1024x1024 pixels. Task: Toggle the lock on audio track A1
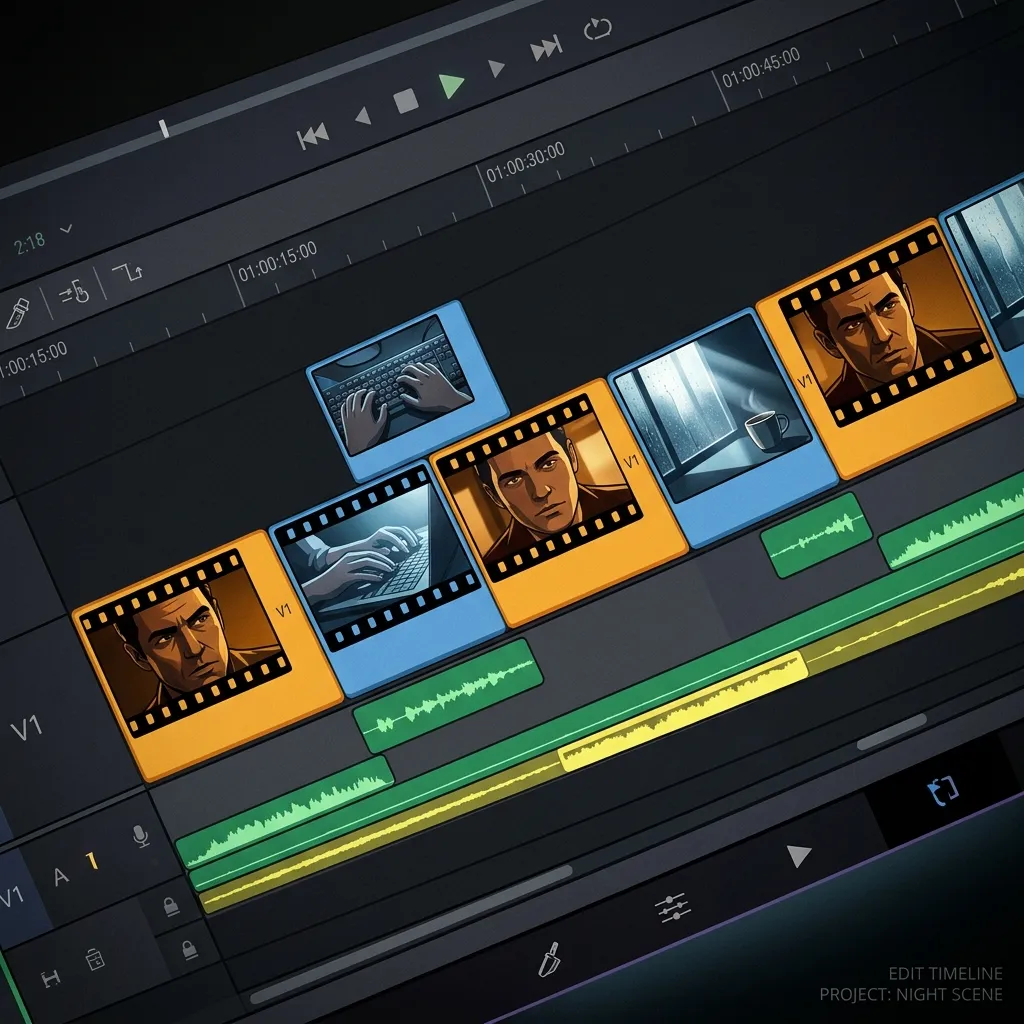click(171, 906)
